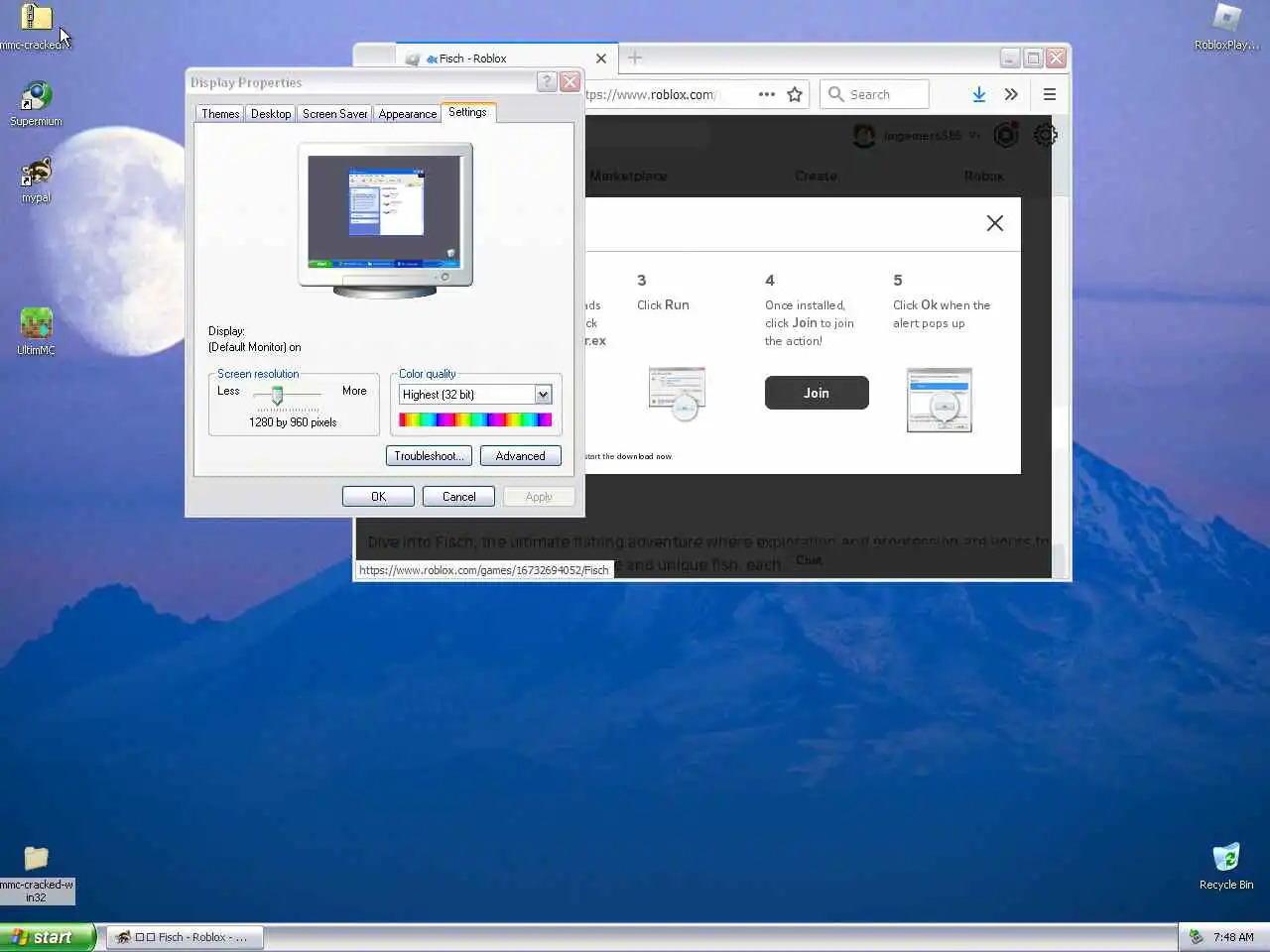Click the monitor preview image

coord(385,220)
